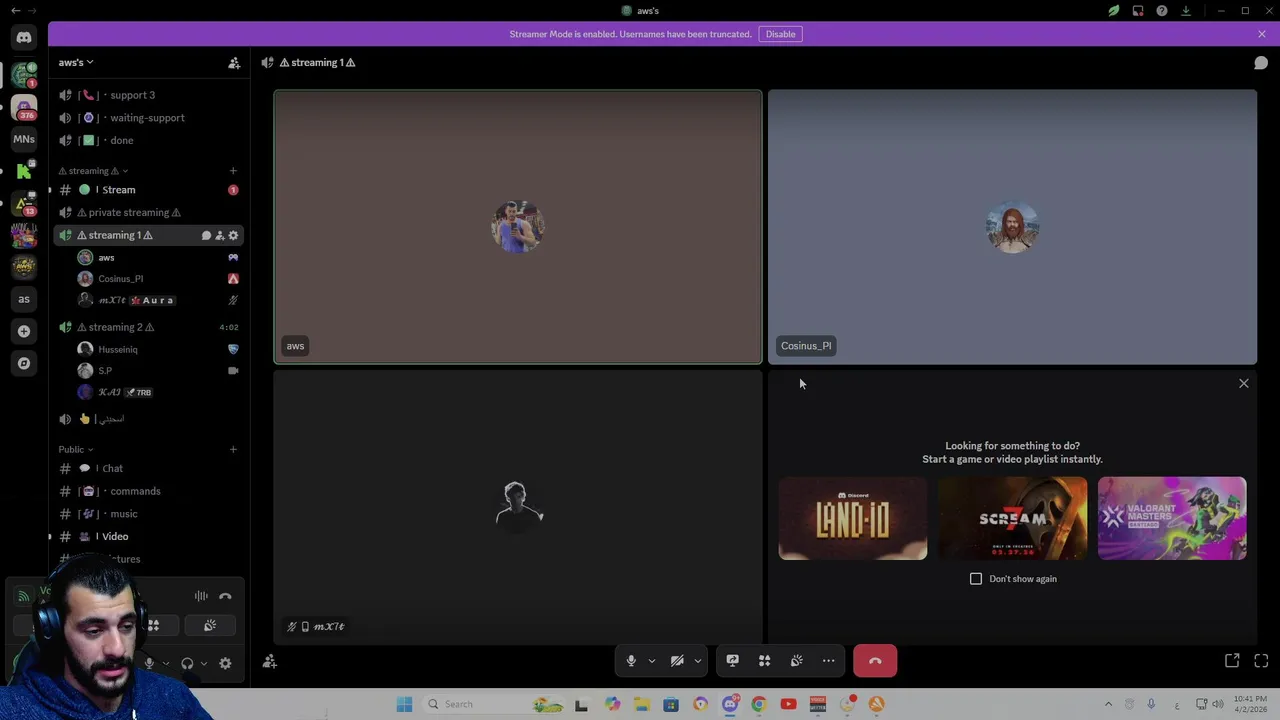Join waiting-support voice channel

pyautogui.click(x=149, y=118)
